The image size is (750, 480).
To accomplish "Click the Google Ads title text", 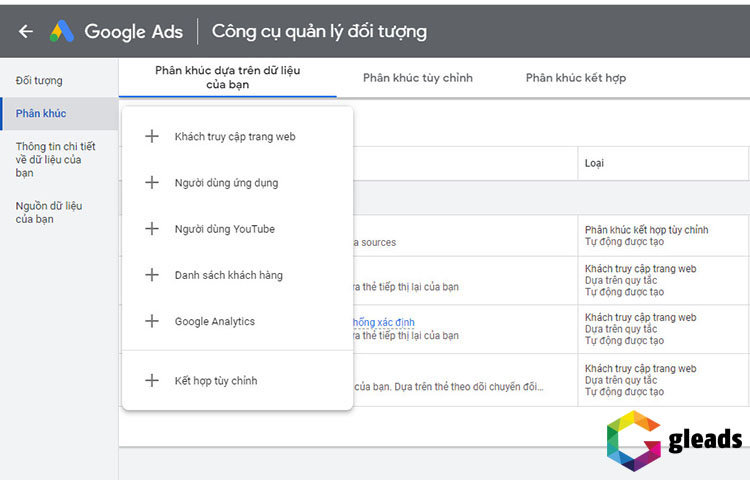I will tap(133, 32).
